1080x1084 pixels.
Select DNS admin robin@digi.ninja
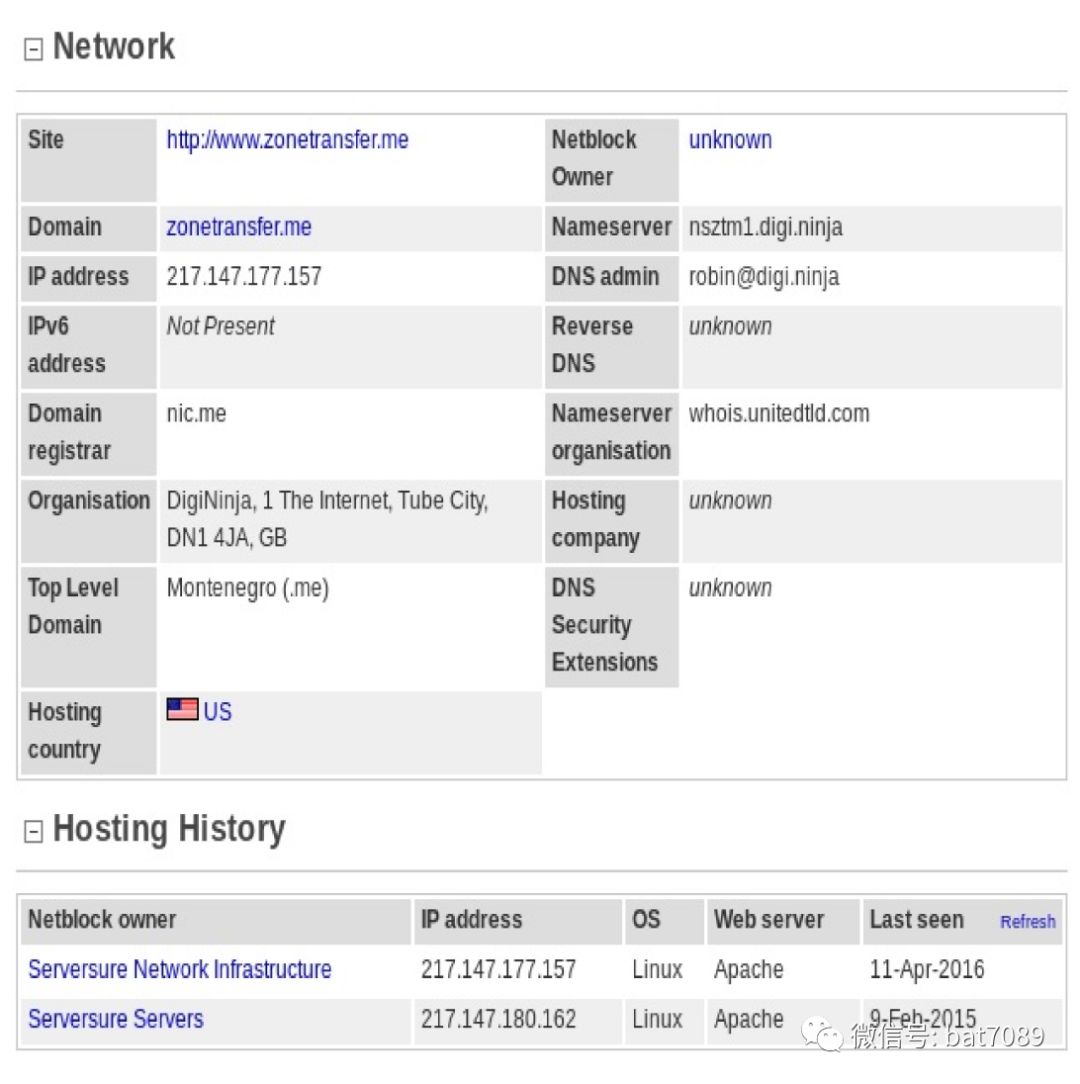(764, 277)
